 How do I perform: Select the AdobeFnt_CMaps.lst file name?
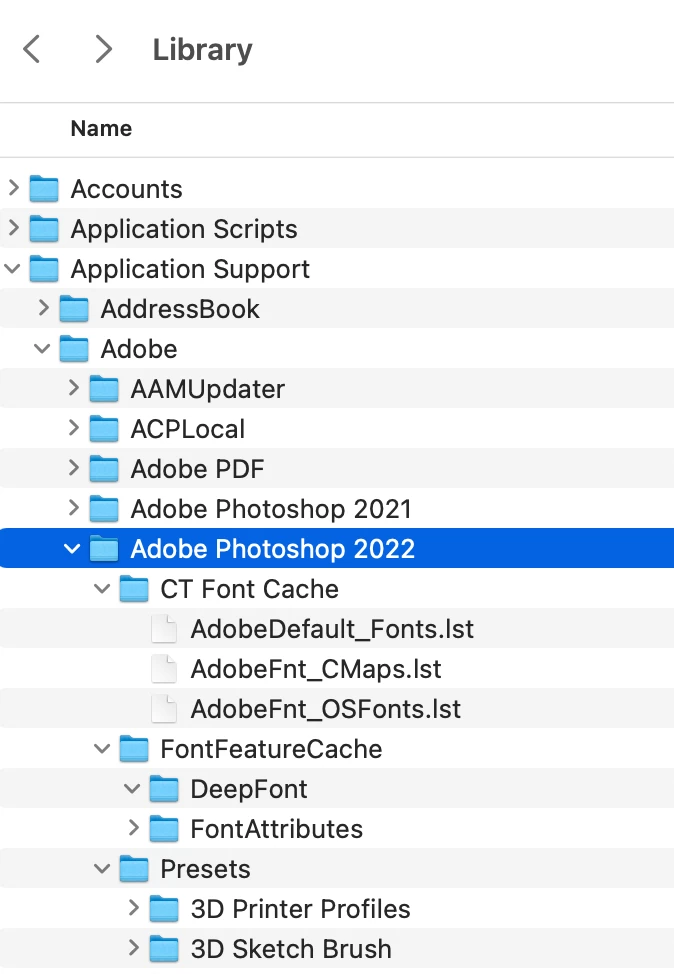tap(316, 669)
